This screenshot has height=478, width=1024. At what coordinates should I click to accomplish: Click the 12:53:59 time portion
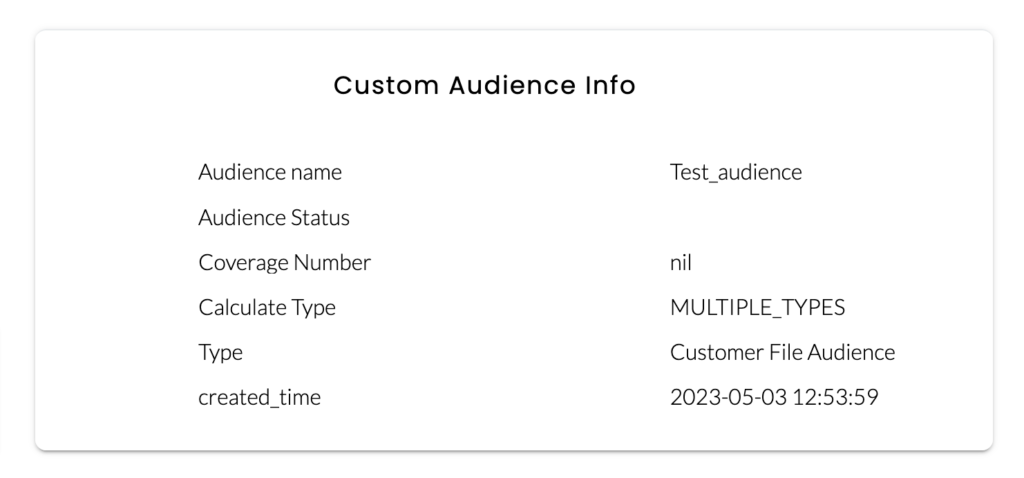pyautogui.click(x=835, y=396)
